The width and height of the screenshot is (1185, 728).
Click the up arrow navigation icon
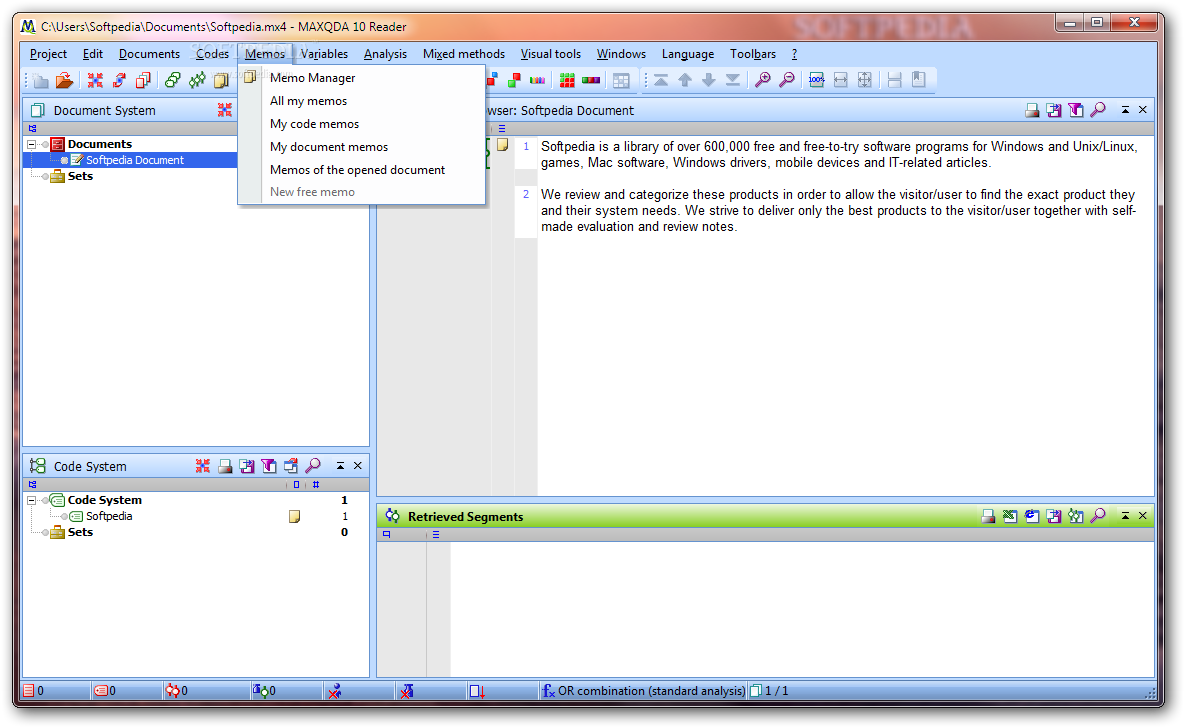click(x=685, y=80)
